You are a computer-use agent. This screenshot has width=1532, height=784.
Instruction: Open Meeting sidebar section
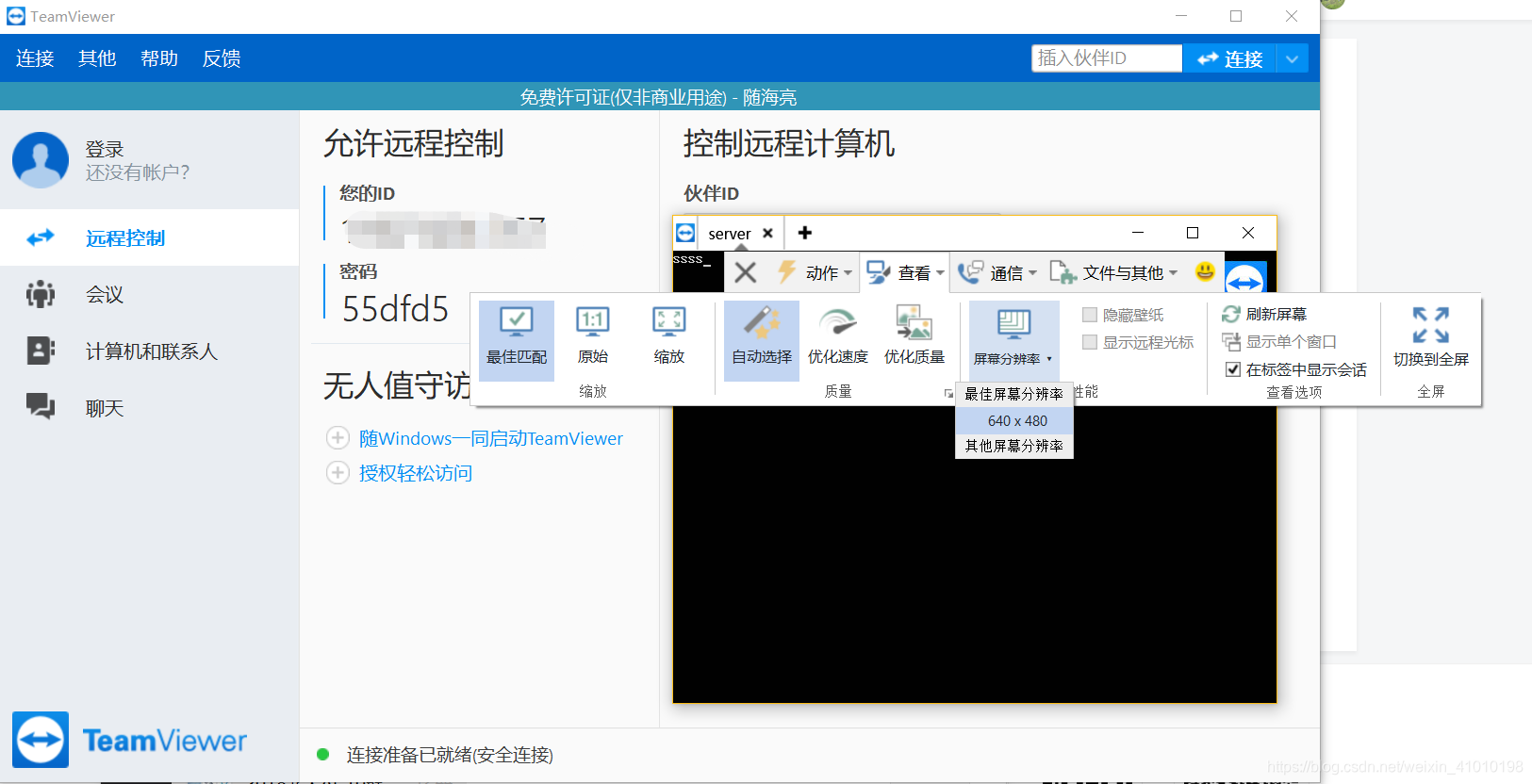(x=150, y=294)
